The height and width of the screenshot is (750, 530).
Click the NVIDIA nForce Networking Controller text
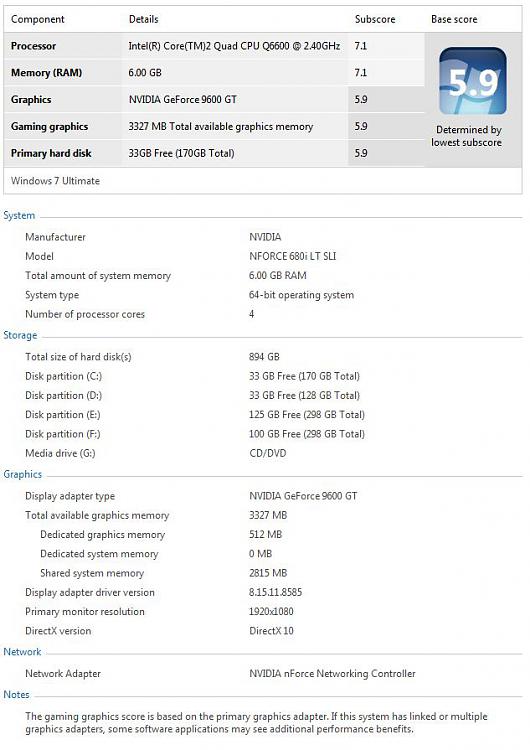pyautogui.click(x=332, y=673)
